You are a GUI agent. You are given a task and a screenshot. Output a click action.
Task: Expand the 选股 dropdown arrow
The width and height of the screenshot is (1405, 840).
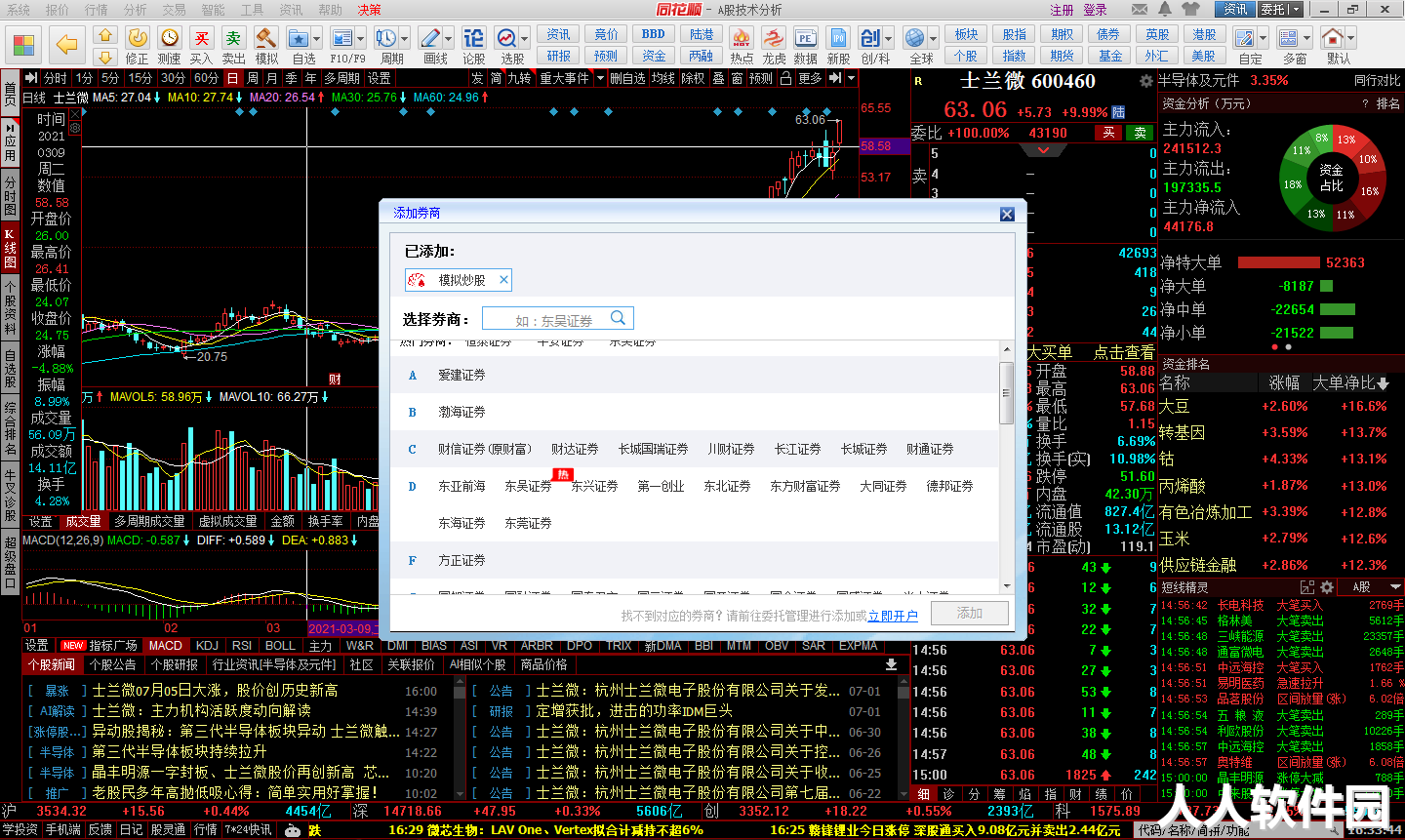coord(525,39)
